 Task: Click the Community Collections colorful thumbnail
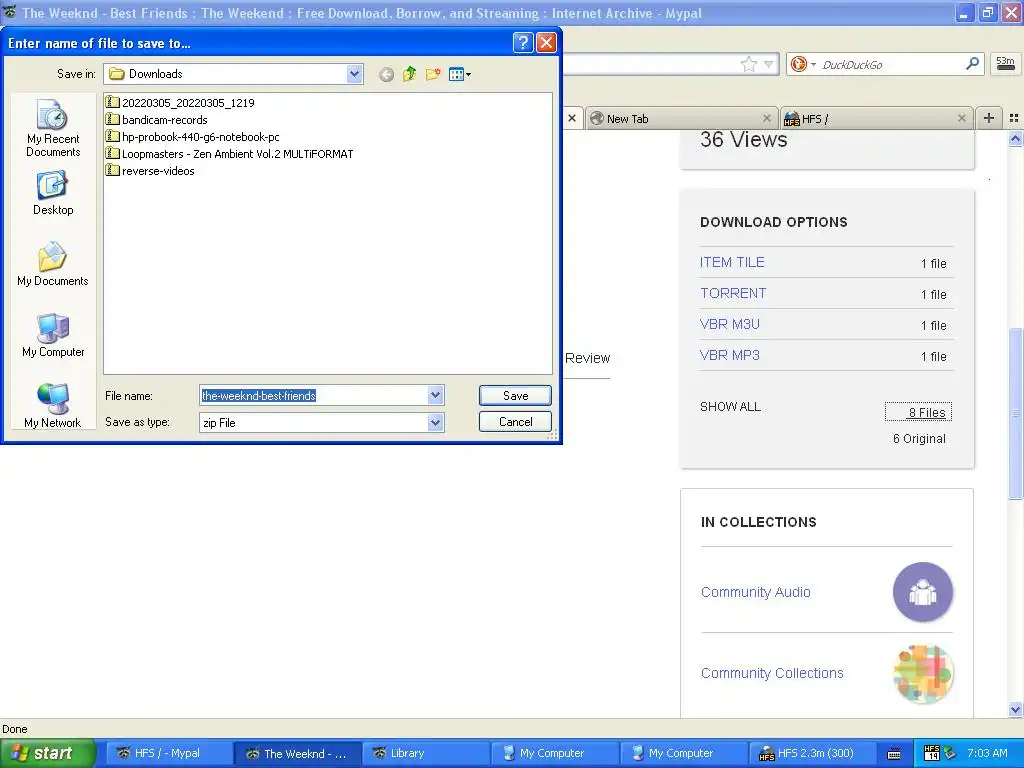coord(923,673)
